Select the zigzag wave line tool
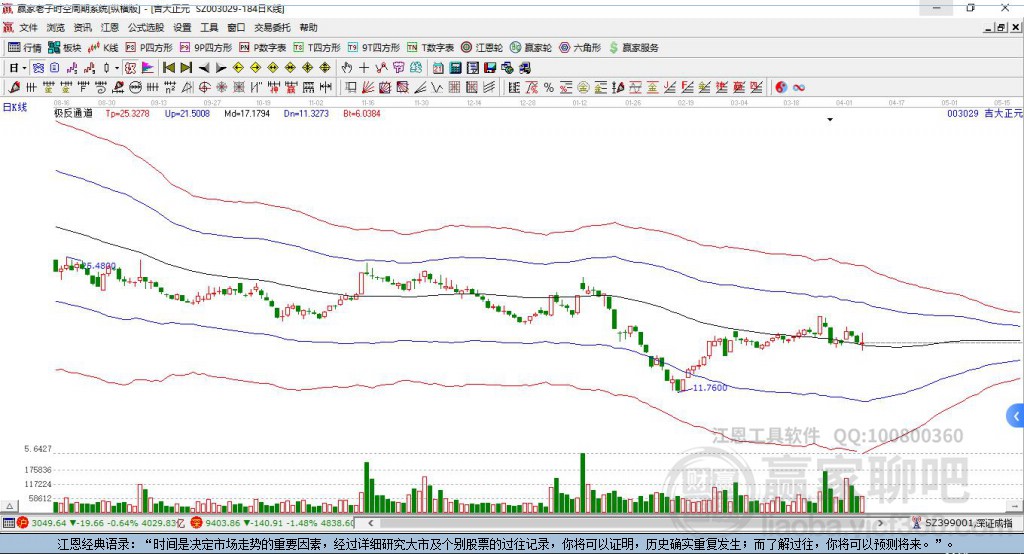The width and height of the screenshot is (1024, 554). coord(436,87)
